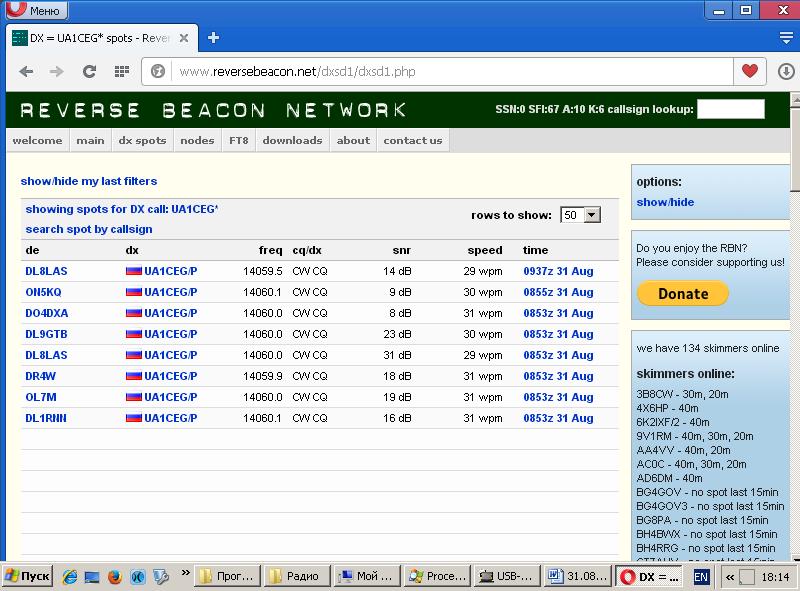Open the FT8 navigation tab
The width and height of the screenshot is (800, 591).
coord(239,140)
